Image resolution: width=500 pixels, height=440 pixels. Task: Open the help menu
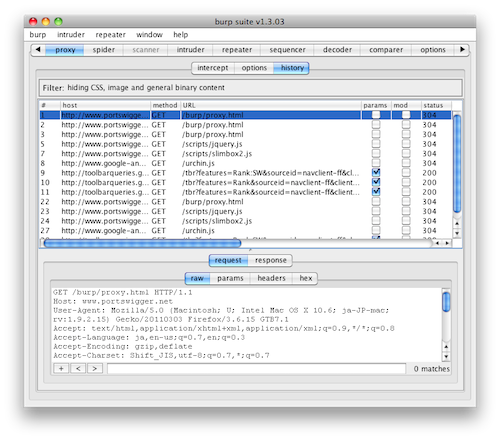181,35
